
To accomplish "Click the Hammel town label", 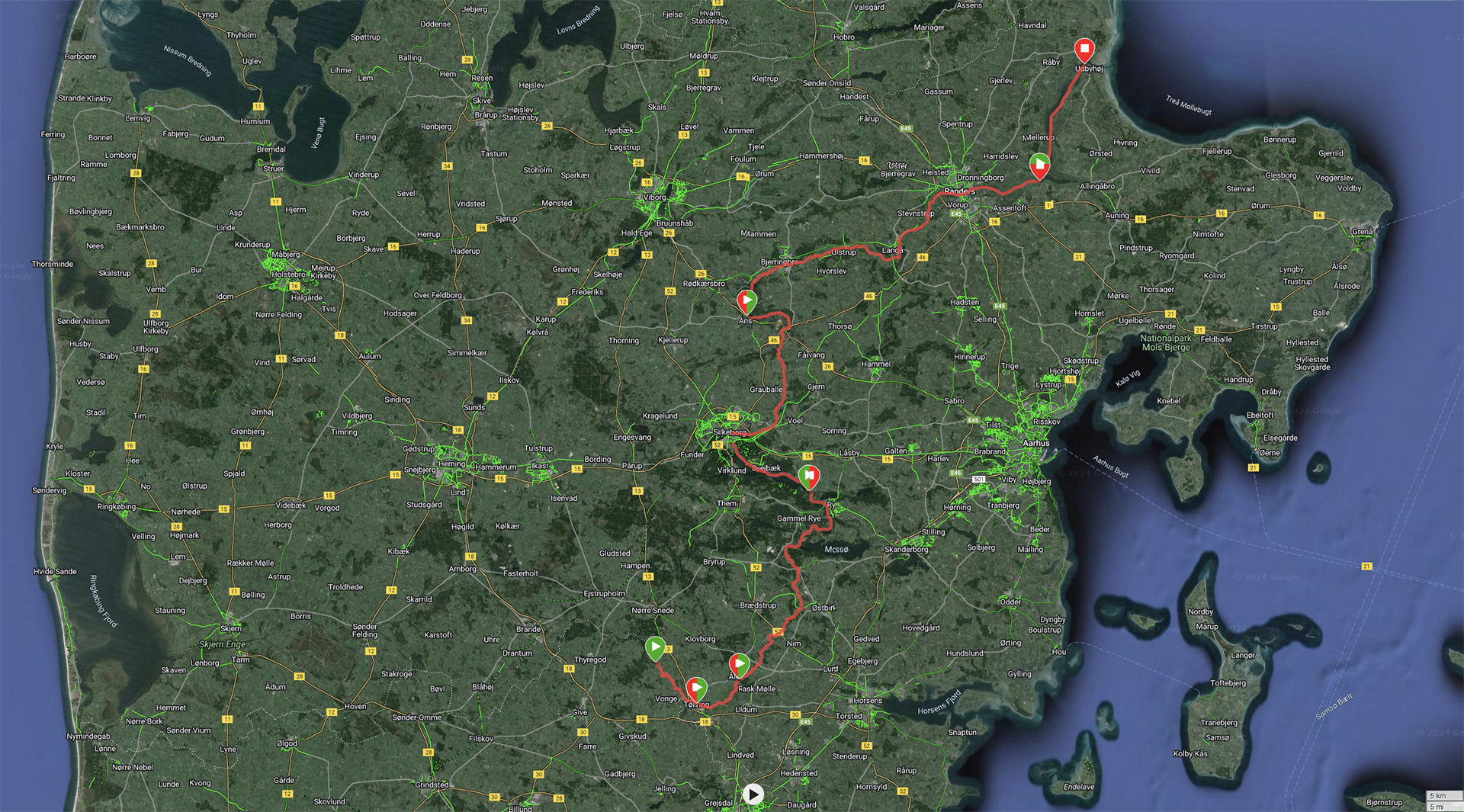I will point(875,364).
